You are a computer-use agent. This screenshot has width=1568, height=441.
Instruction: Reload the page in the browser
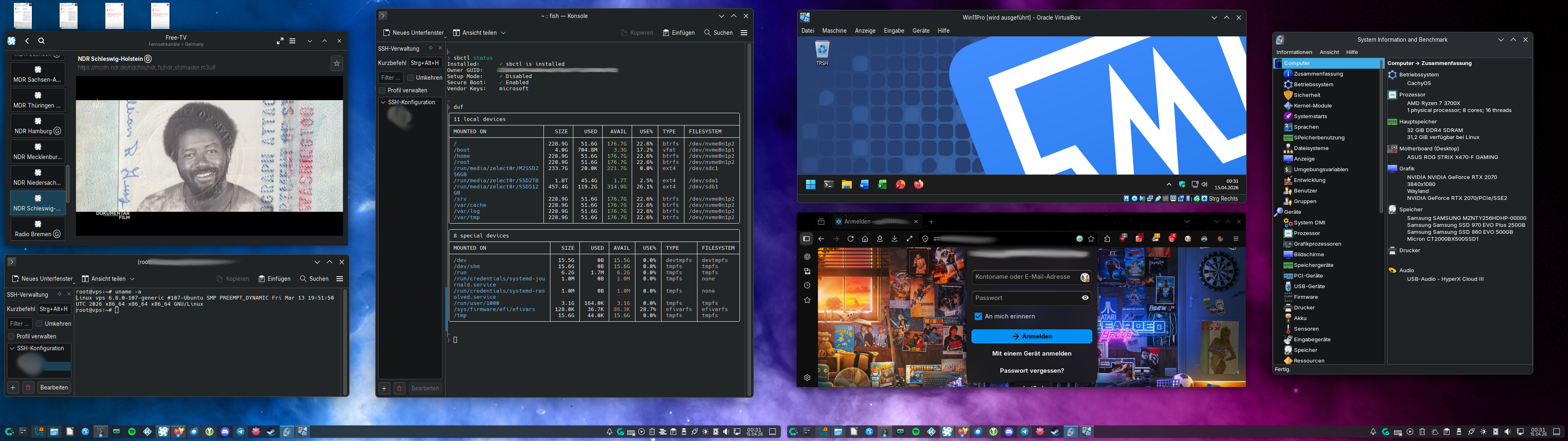[850, 239]
